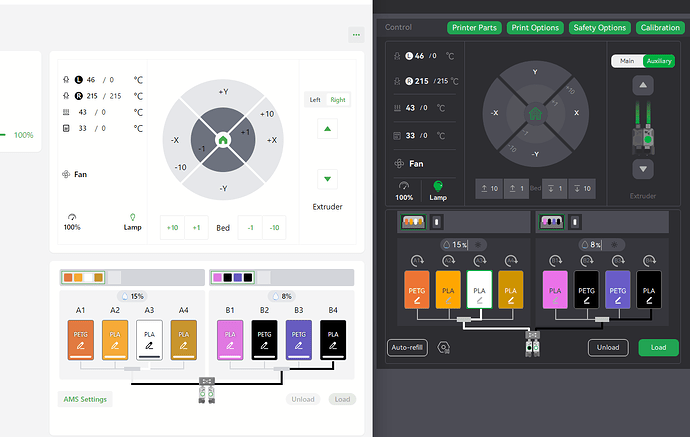Click the extruder down arrow in dark panel
This screenshot has width=690, height=437.
pos(643,169)
